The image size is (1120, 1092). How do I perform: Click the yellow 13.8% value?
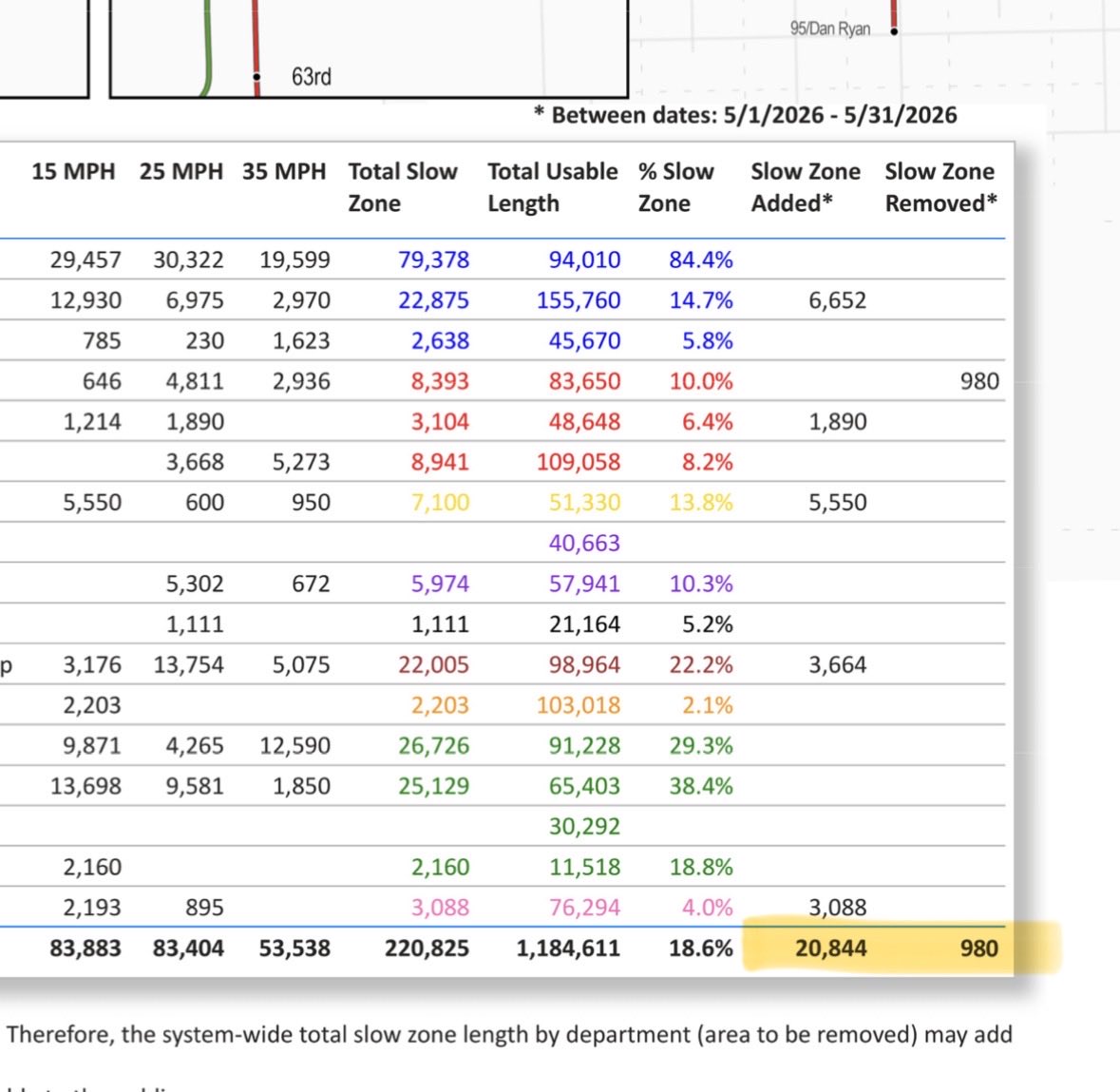701,503
